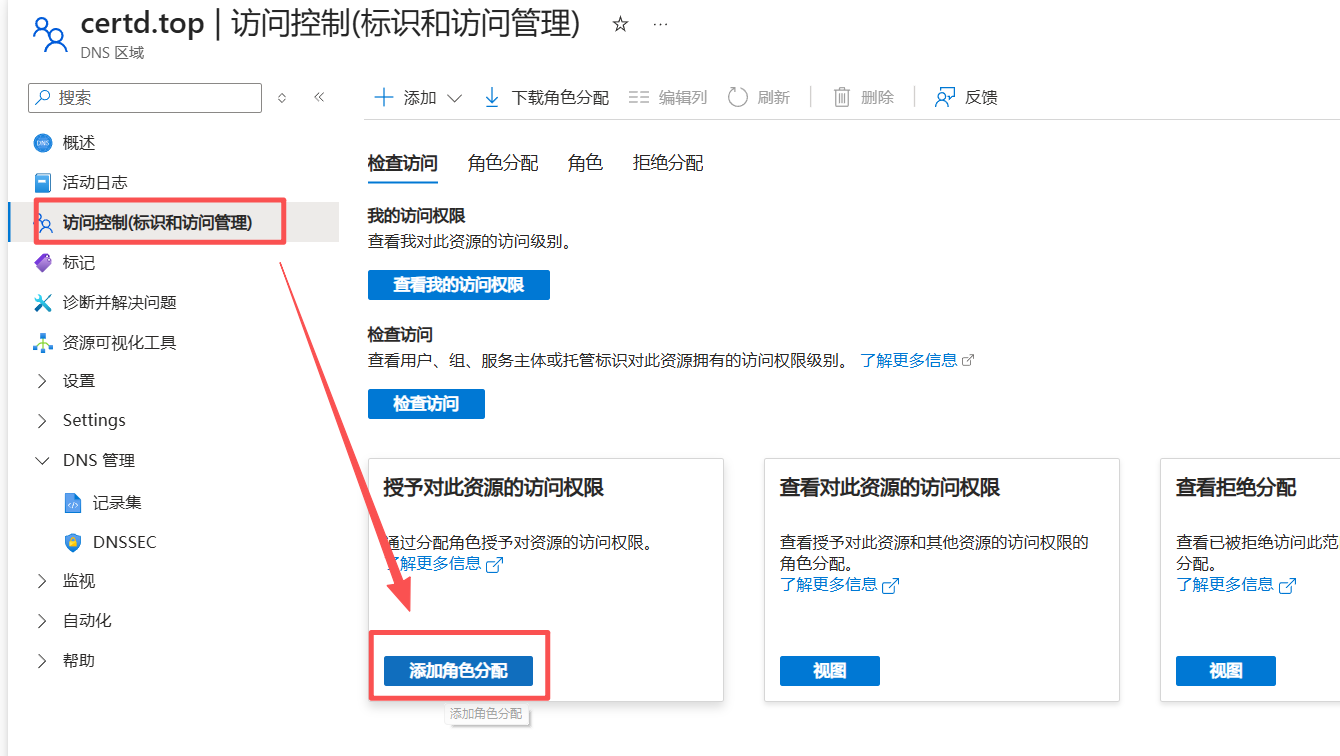Viewport: 1340px width, 756px height.
Task: Click the 反馈 feedback icon
Action: coord(944,97)
